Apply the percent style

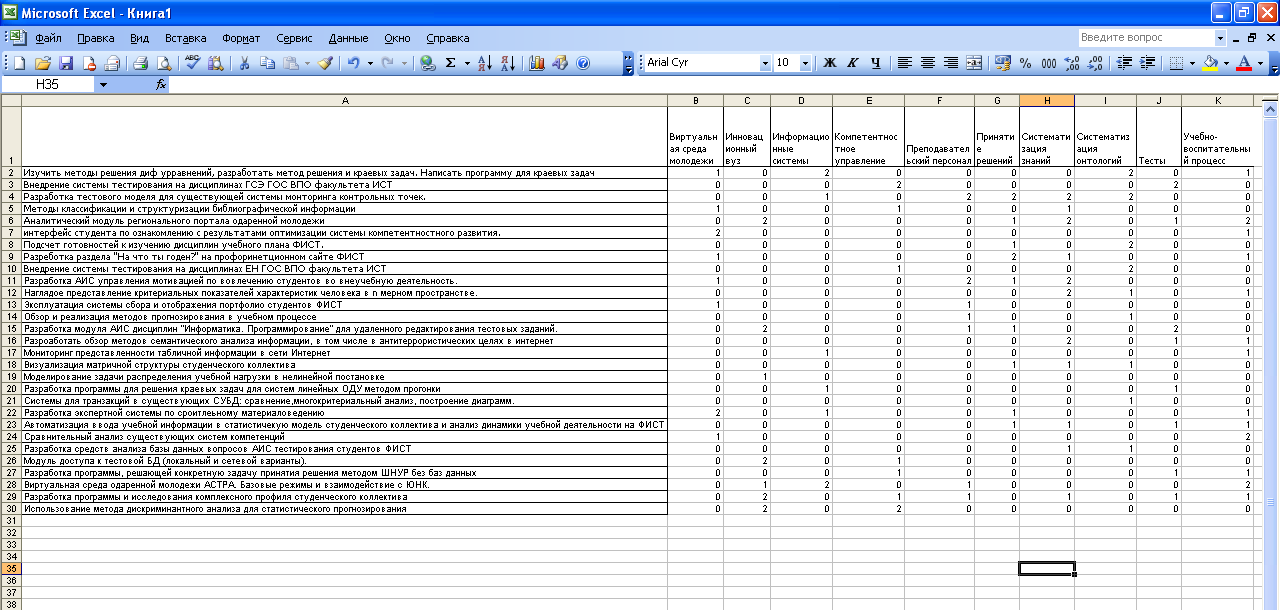1026,62
